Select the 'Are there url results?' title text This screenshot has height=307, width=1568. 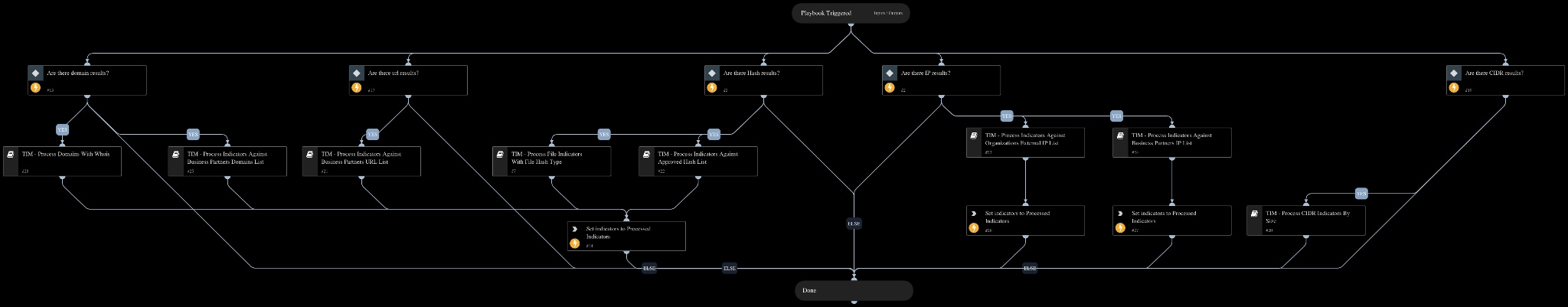[394, 73]
